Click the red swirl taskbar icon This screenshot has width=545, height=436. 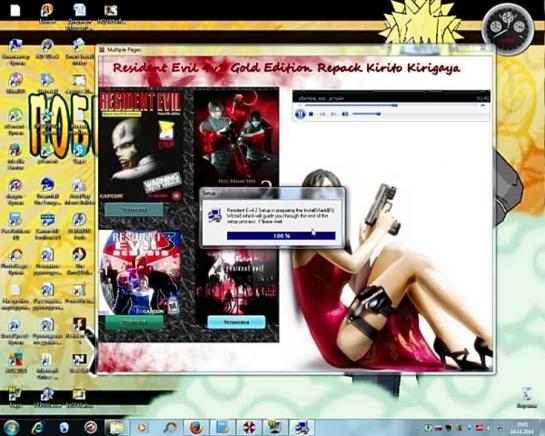coord(170,428)
